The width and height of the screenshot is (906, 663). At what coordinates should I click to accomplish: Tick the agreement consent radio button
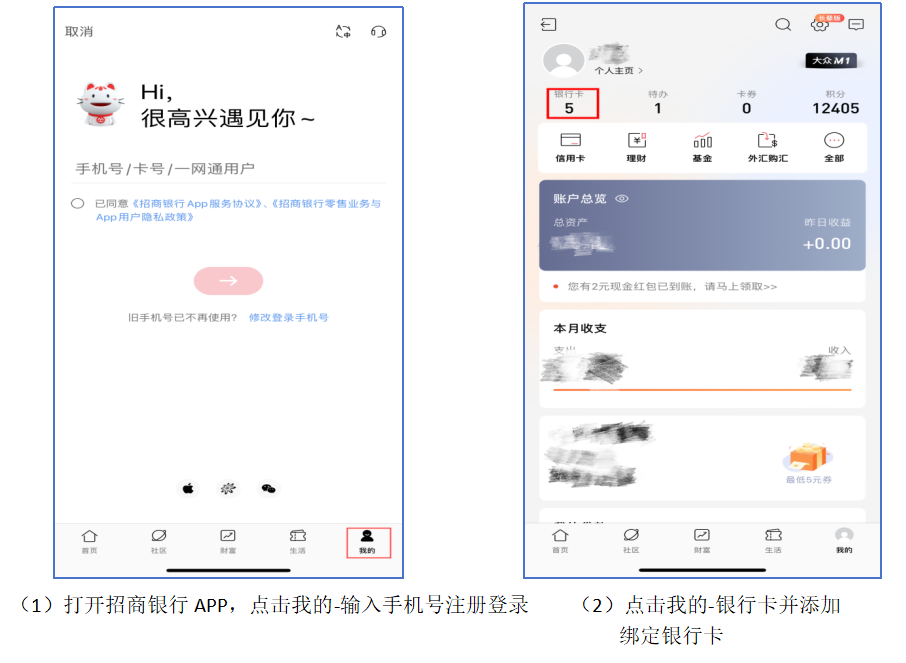tap(77, 204)
